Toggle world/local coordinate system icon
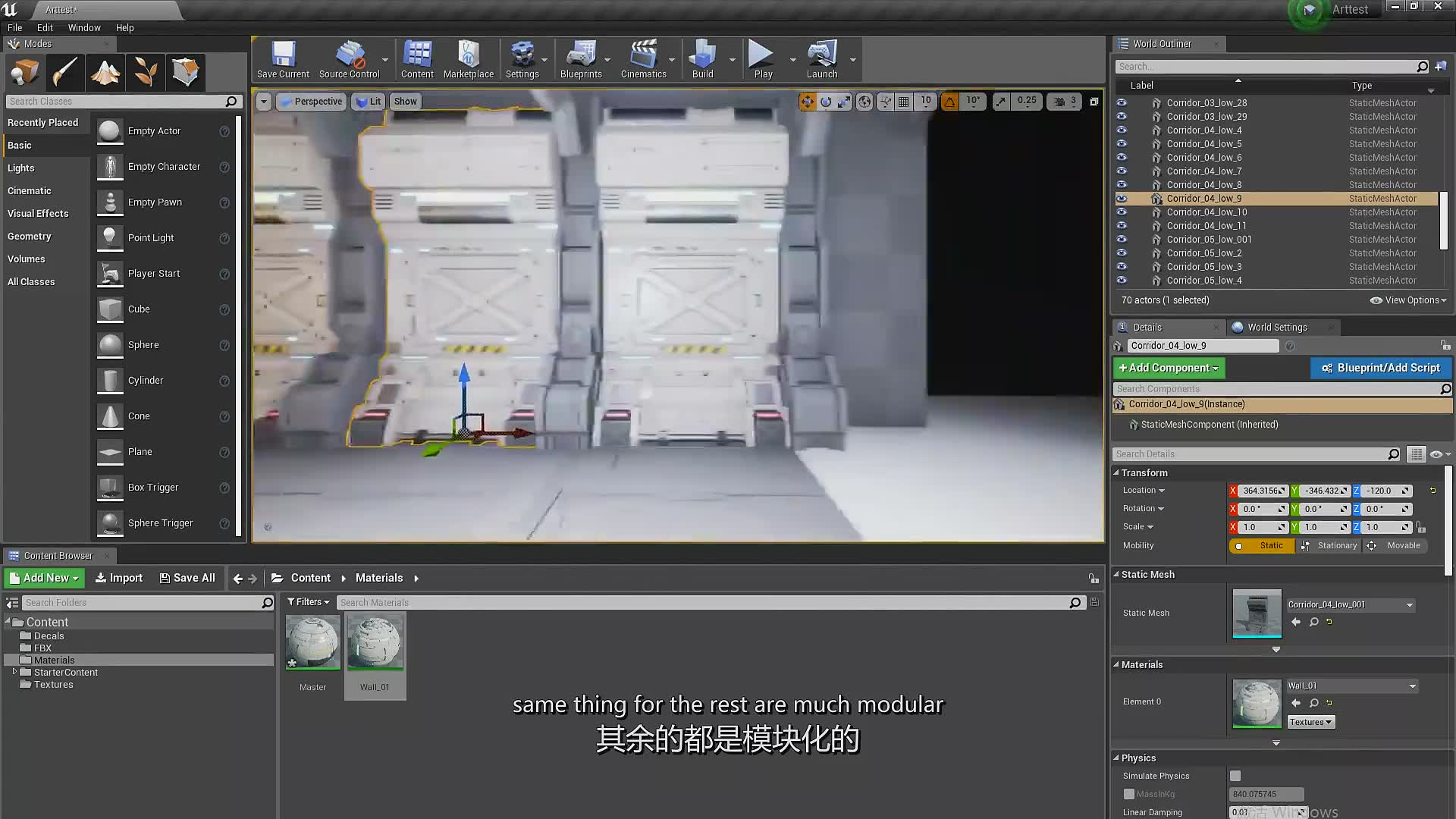 click(x=864, y=102)
